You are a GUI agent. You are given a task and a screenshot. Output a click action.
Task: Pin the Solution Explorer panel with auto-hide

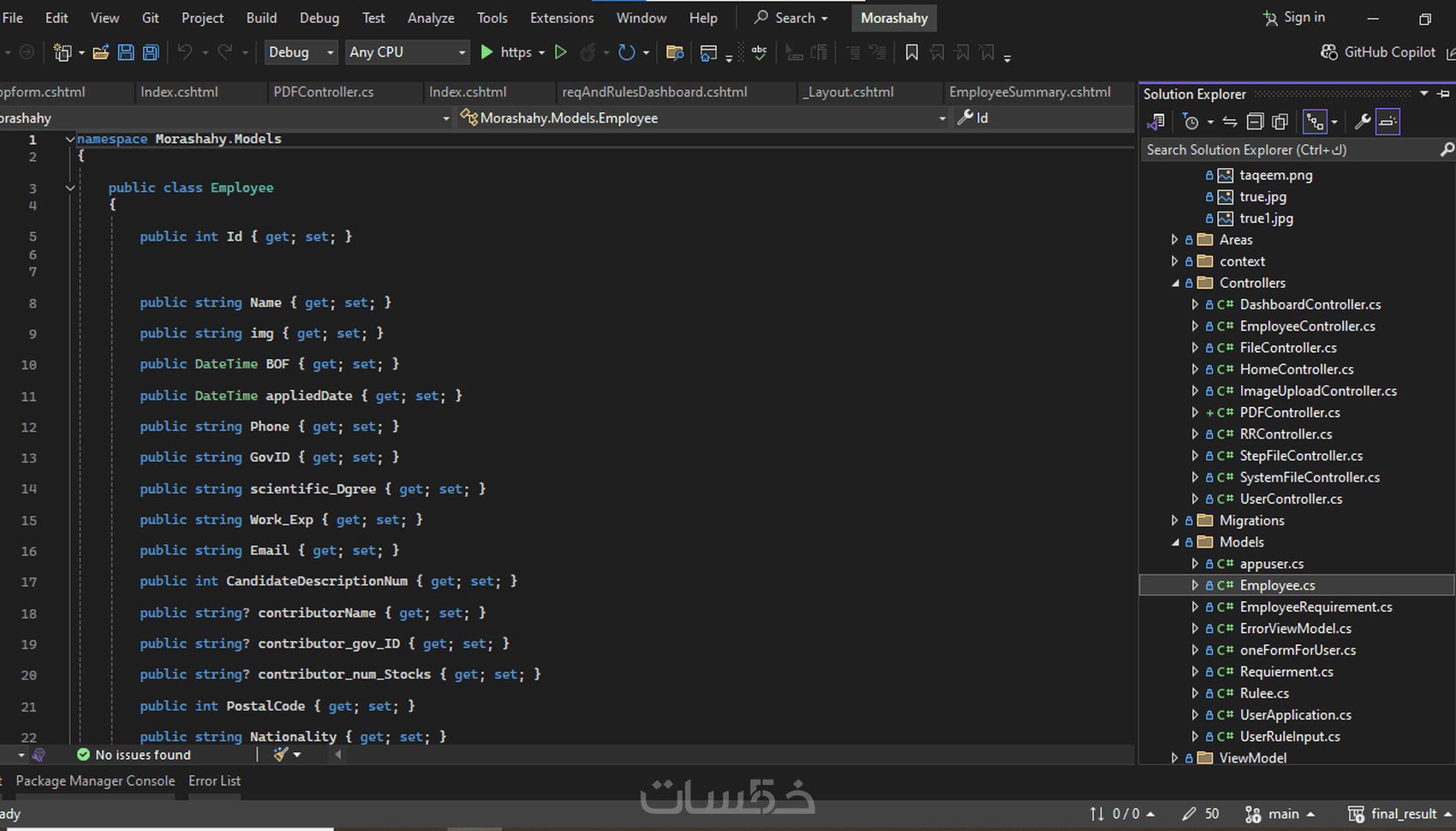coord(1444,93)
